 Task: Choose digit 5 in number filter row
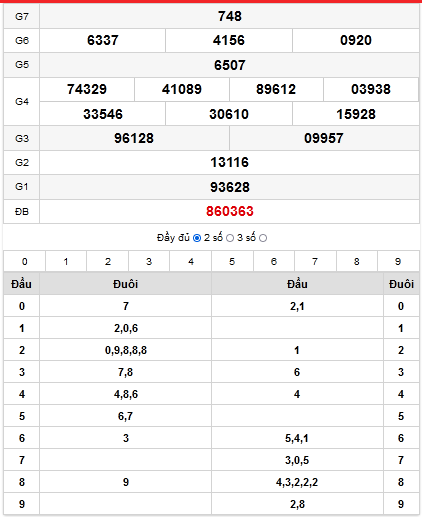232,262
